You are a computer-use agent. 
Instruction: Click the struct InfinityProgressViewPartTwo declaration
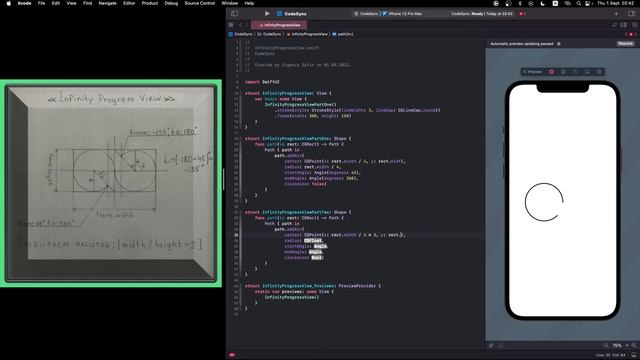pos(298,212)
